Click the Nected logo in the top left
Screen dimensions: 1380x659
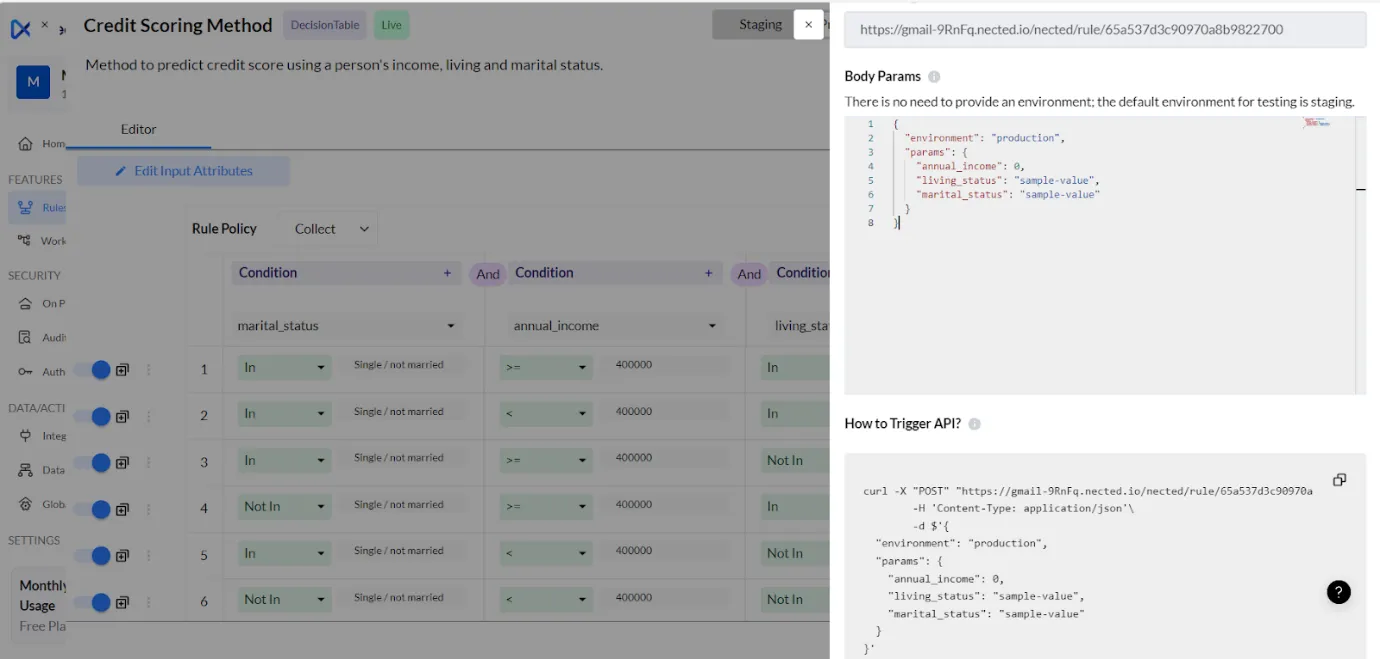21,29
